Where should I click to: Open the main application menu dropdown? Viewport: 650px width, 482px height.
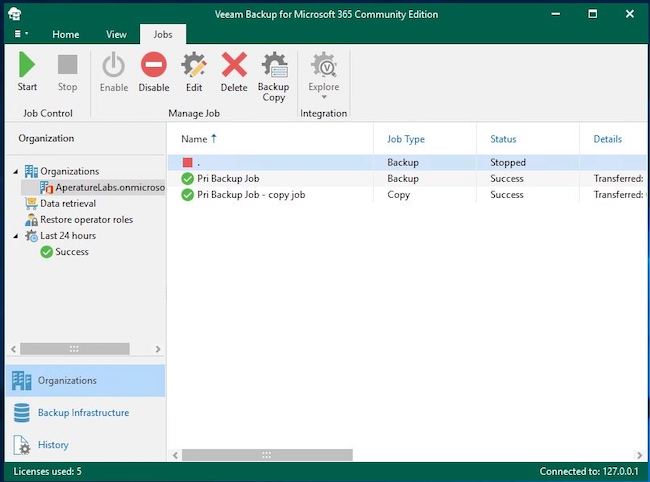click(21, 34)
